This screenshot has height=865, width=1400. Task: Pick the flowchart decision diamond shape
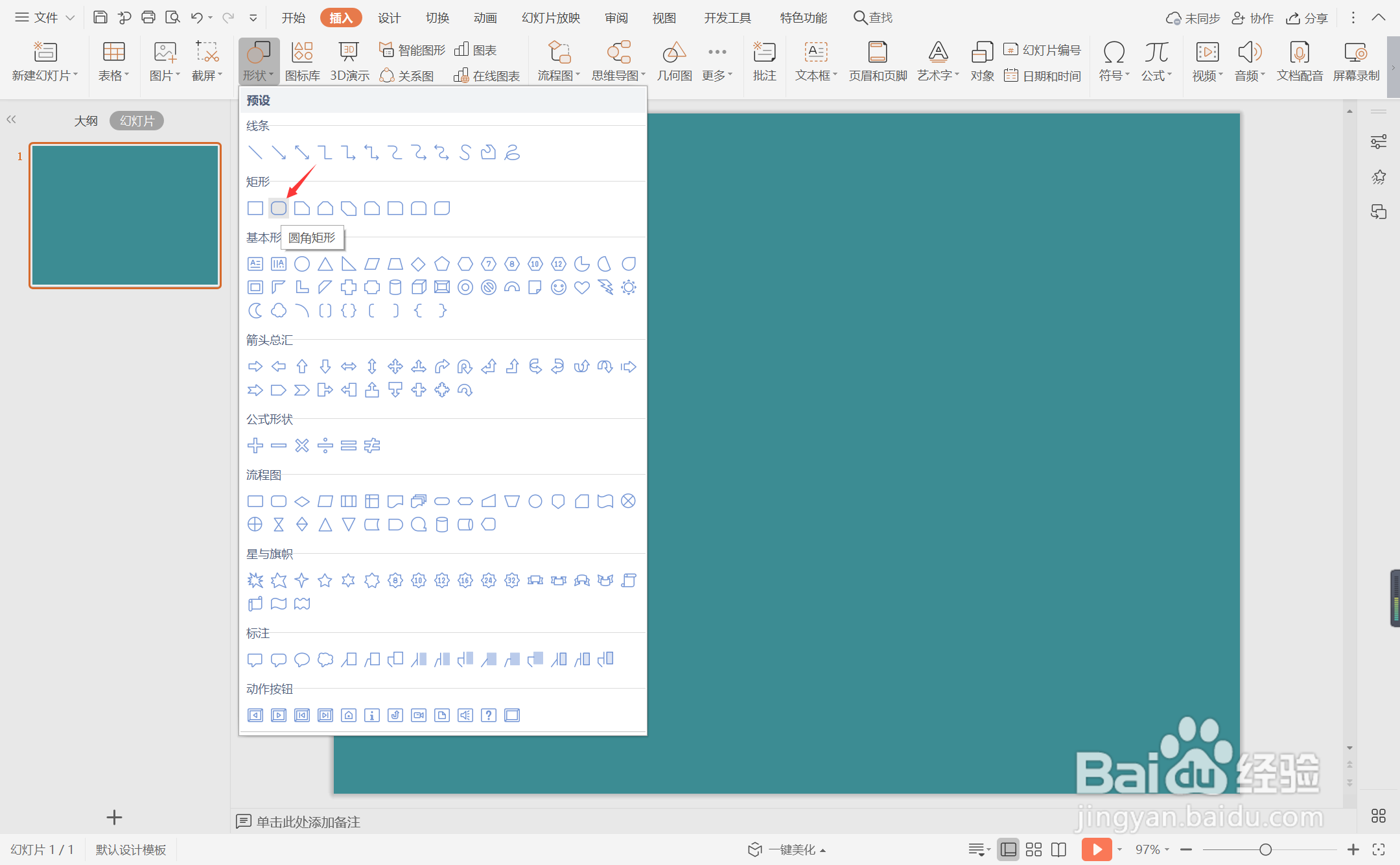[x=302, y=501]
